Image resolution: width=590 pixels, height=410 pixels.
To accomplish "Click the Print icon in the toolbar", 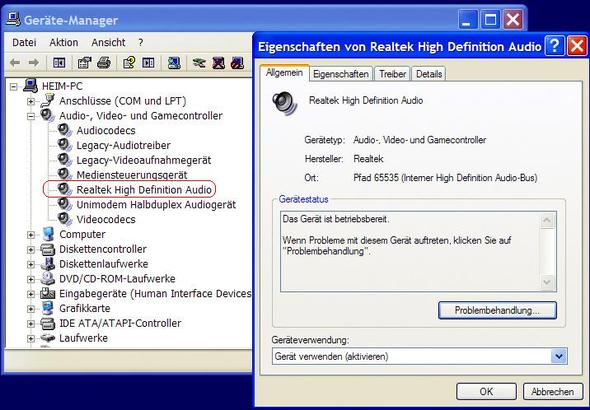I will (104, 63).
